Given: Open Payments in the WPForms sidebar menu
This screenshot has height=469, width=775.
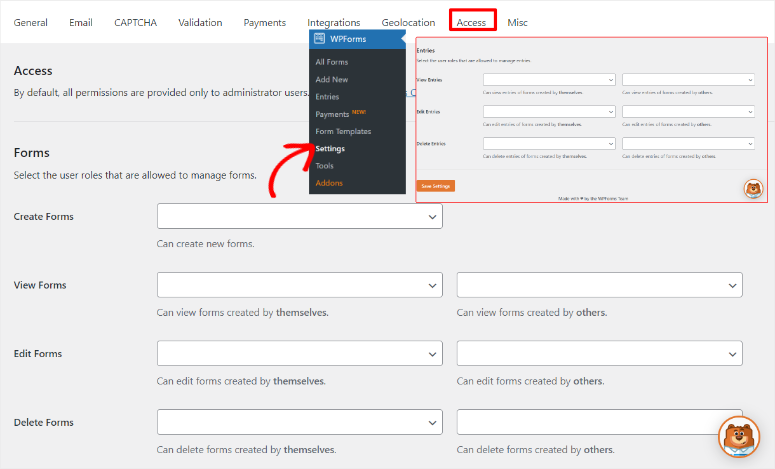Looking at the screenshot, I should pos(332,114).
